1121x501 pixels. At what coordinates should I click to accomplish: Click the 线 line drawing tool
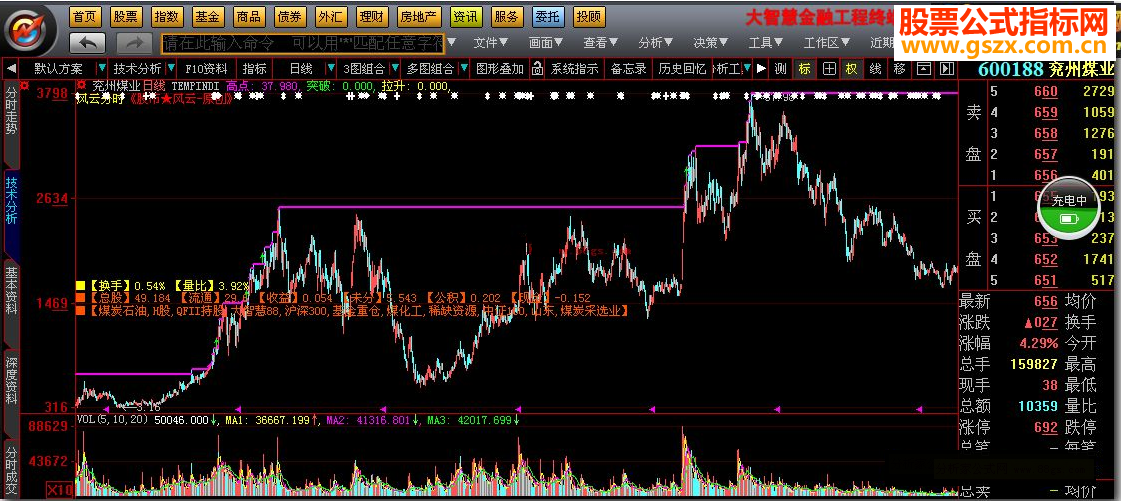[x=876, y=69]
